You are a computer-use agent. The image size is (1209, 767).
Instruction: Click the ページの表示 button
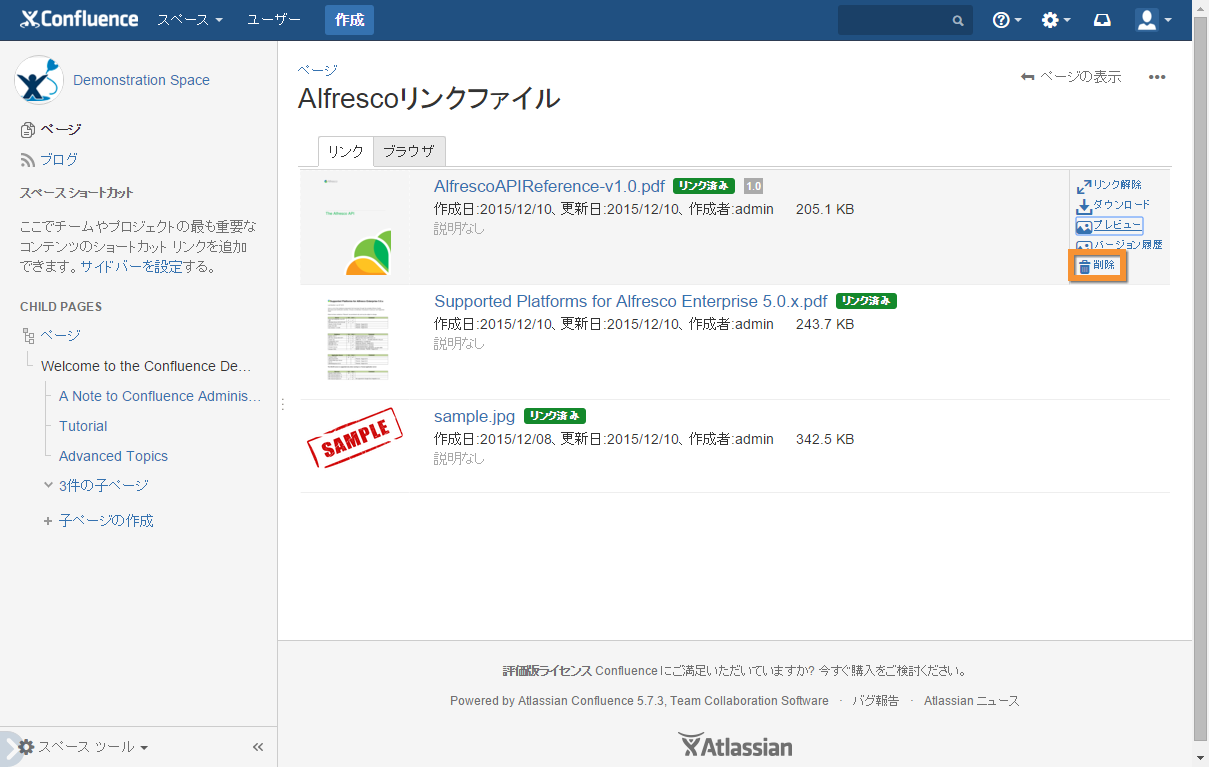(1071, 77)
